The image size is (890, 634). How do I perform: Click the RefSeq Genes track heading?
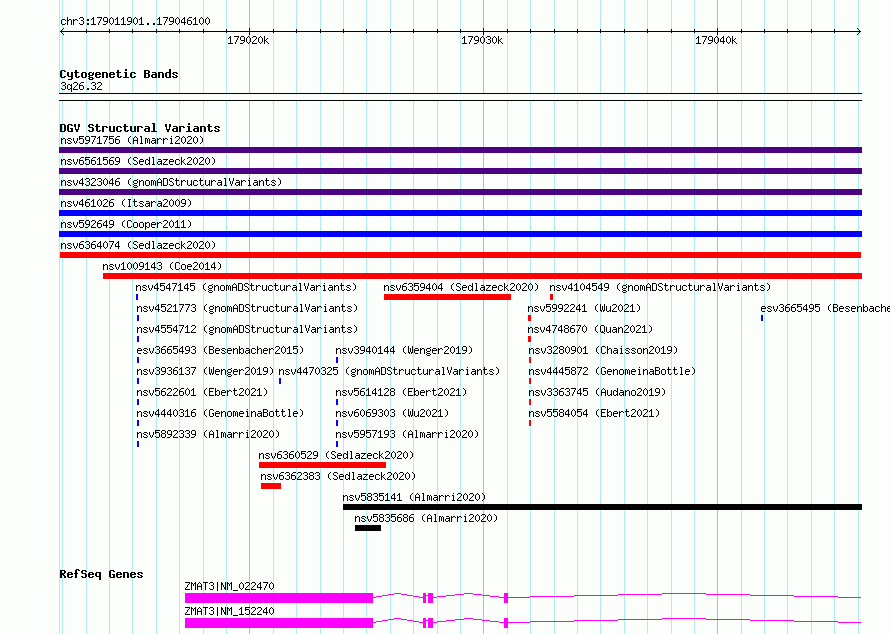tap(101, 574)
